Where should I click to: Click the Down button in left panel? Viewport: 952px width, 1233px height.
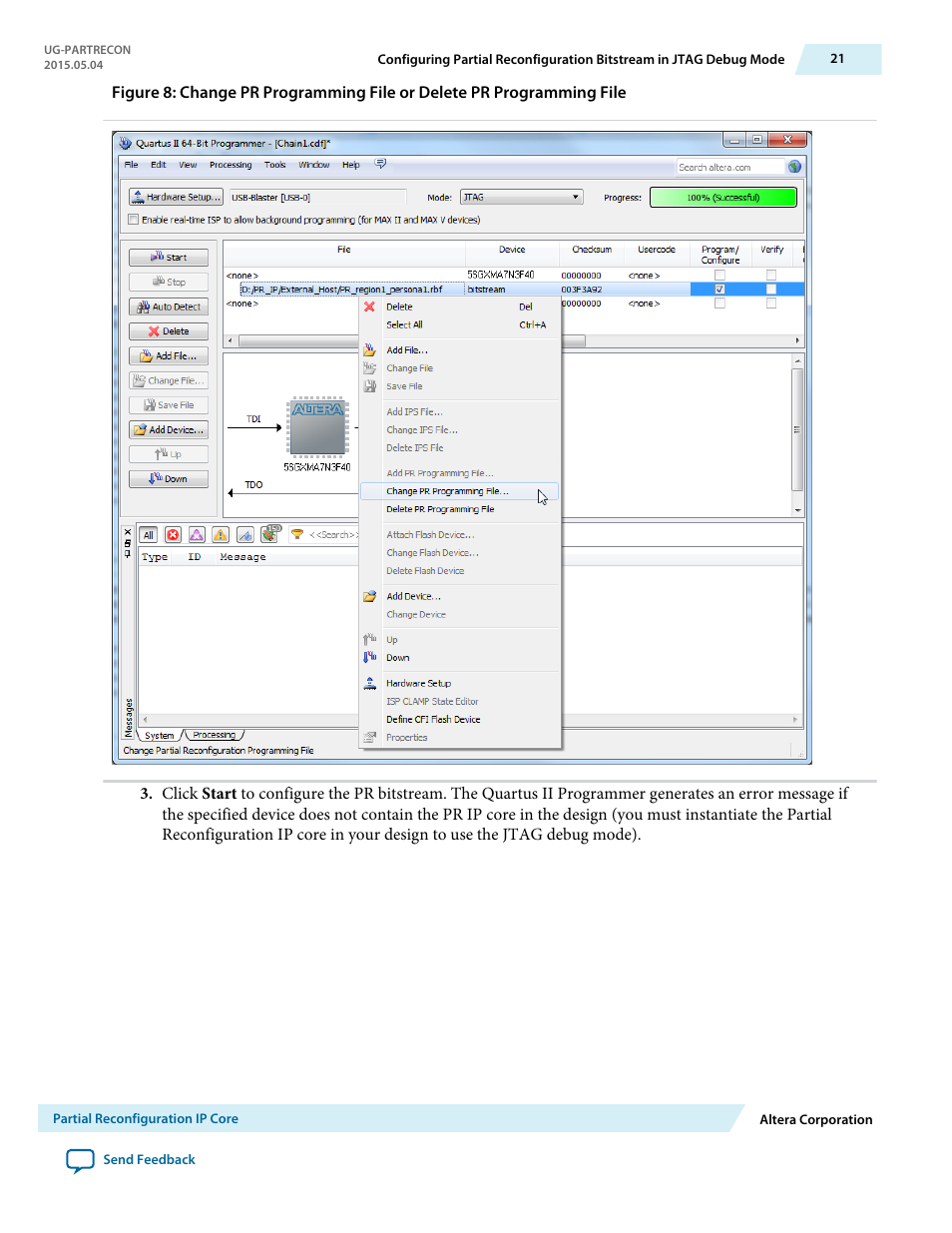pos(169,478)
